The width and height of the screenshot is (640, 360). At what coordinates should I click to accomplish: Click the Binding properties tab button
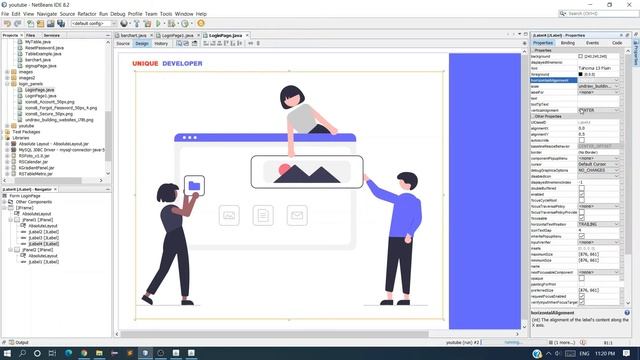568,43
